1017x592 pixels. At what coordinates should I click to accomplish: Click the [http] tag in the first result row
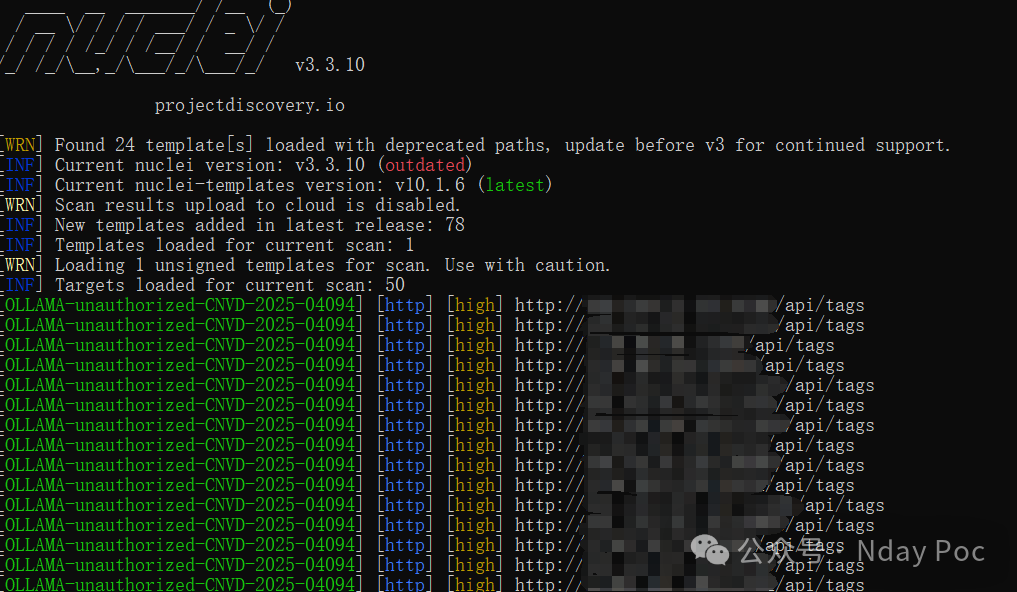(405, 305)
